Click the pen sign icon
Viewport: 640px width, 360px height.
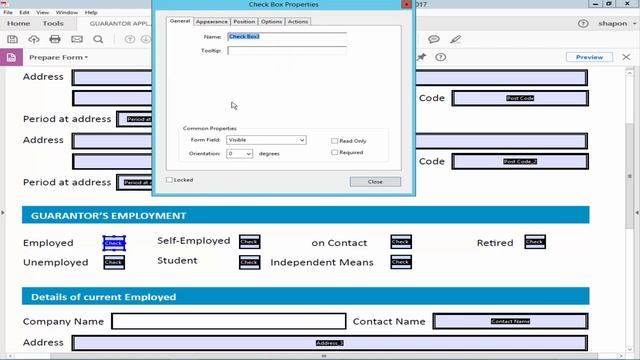click(456, 39)
